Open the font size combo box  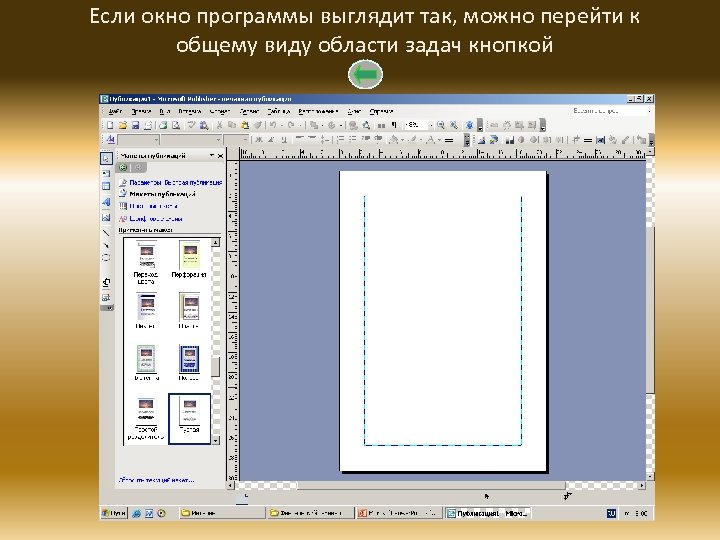(246, 140)
